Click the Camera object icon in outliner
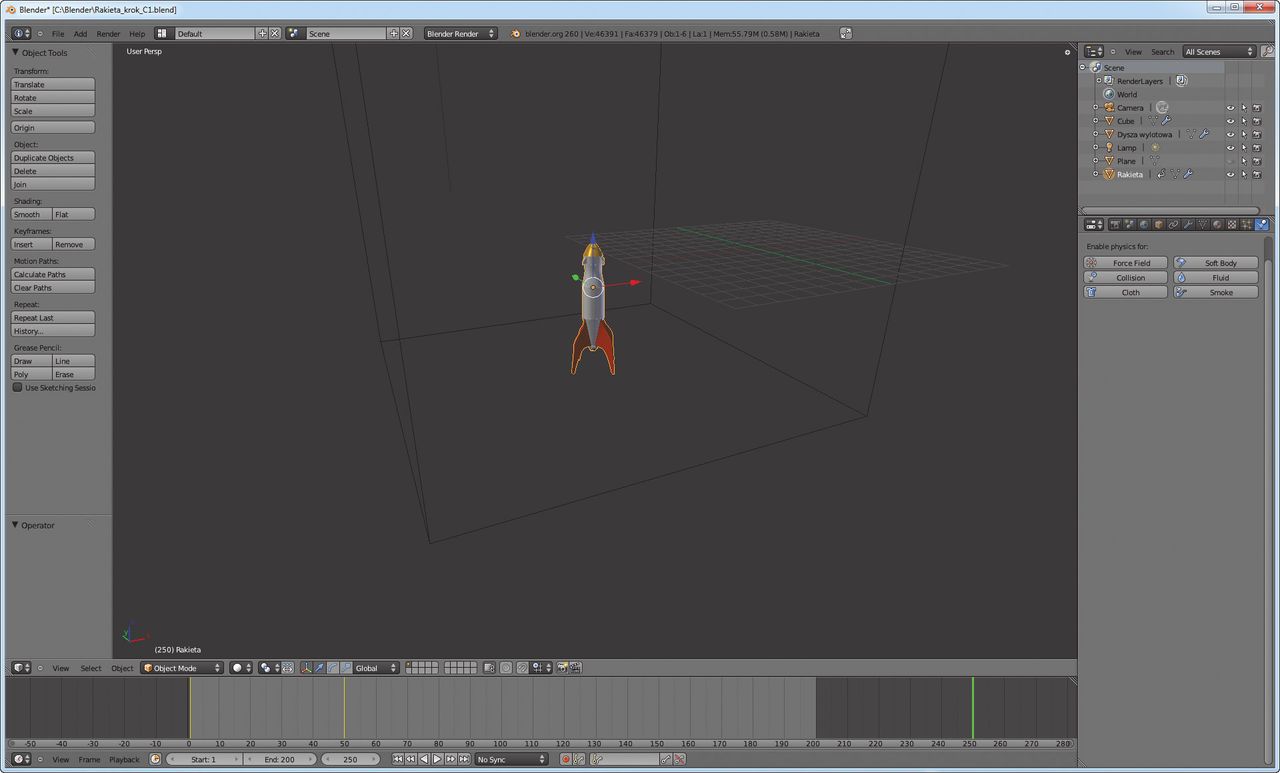The image size is (1280, 773). [1109, 107]
